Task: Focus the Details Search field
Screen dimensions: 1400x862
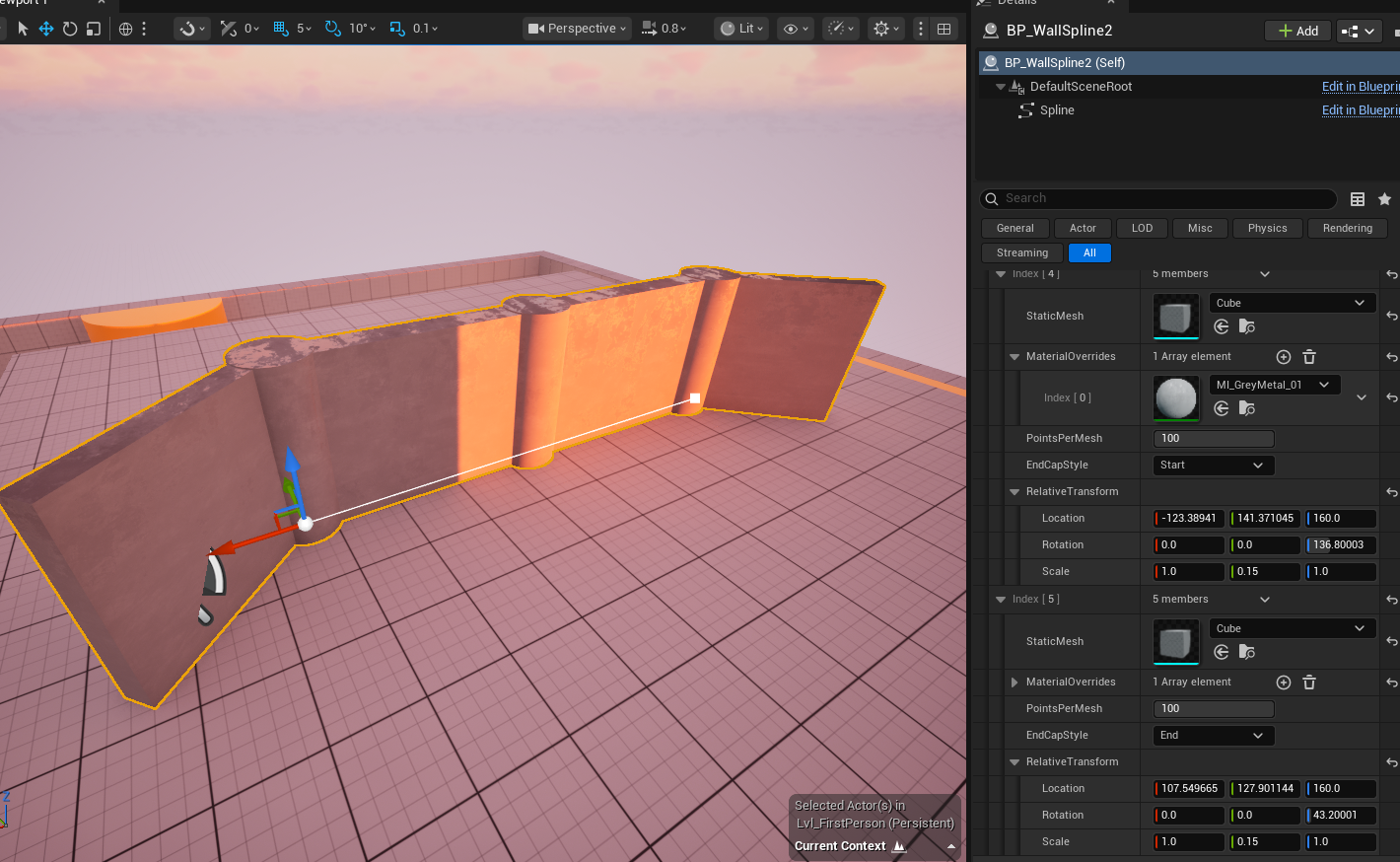Action: coord(1158,199)
